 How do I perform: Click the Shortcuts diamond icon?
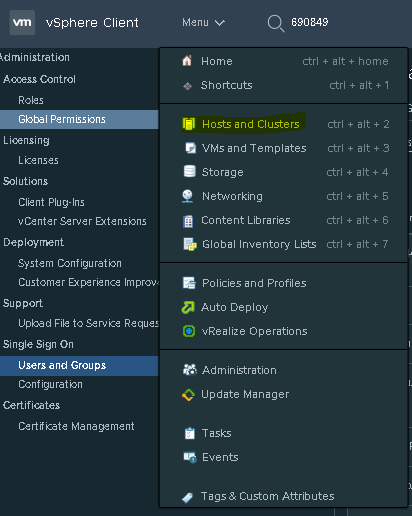pos(187,86)
